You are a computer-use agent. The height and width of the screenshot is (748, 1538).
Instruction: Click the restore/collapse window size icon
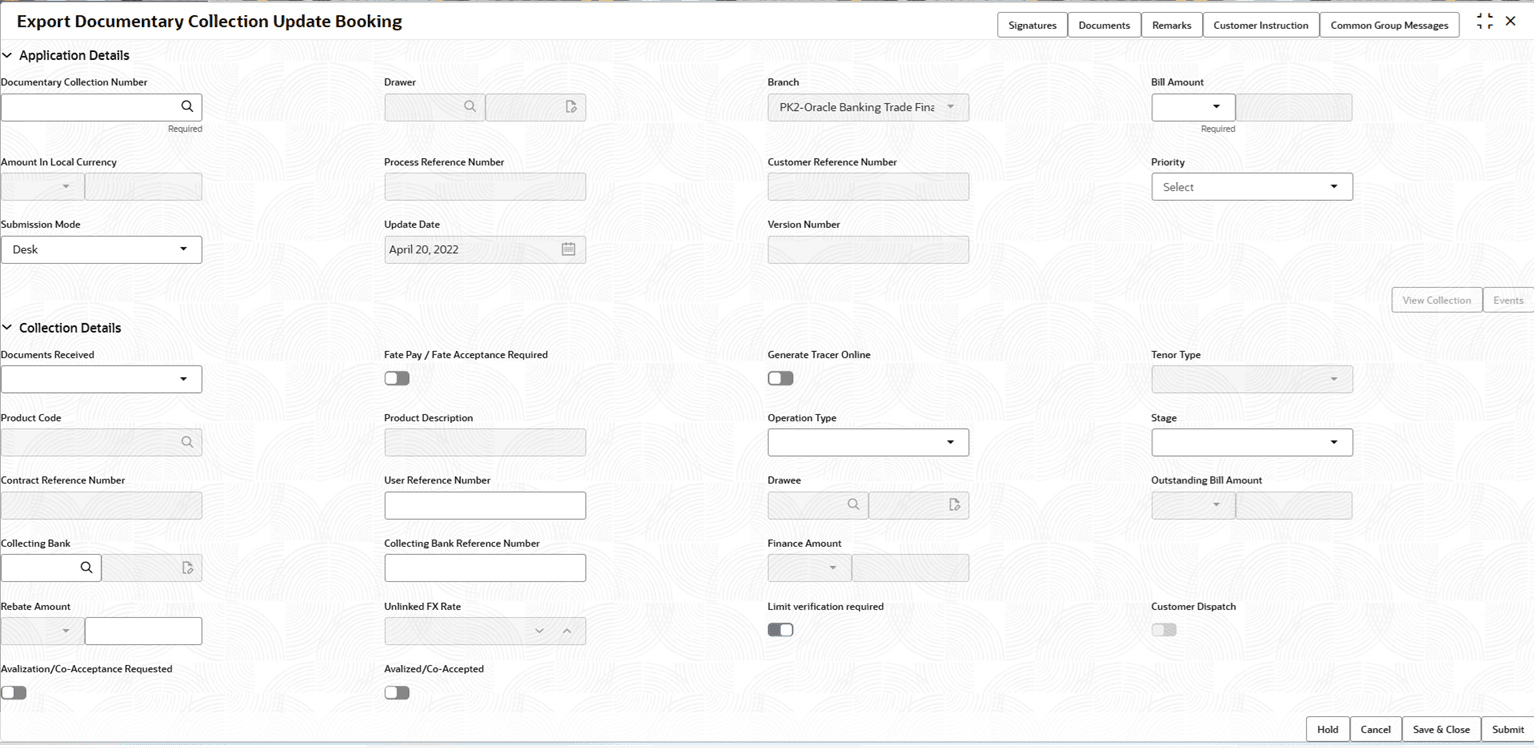coord(1484,21)
